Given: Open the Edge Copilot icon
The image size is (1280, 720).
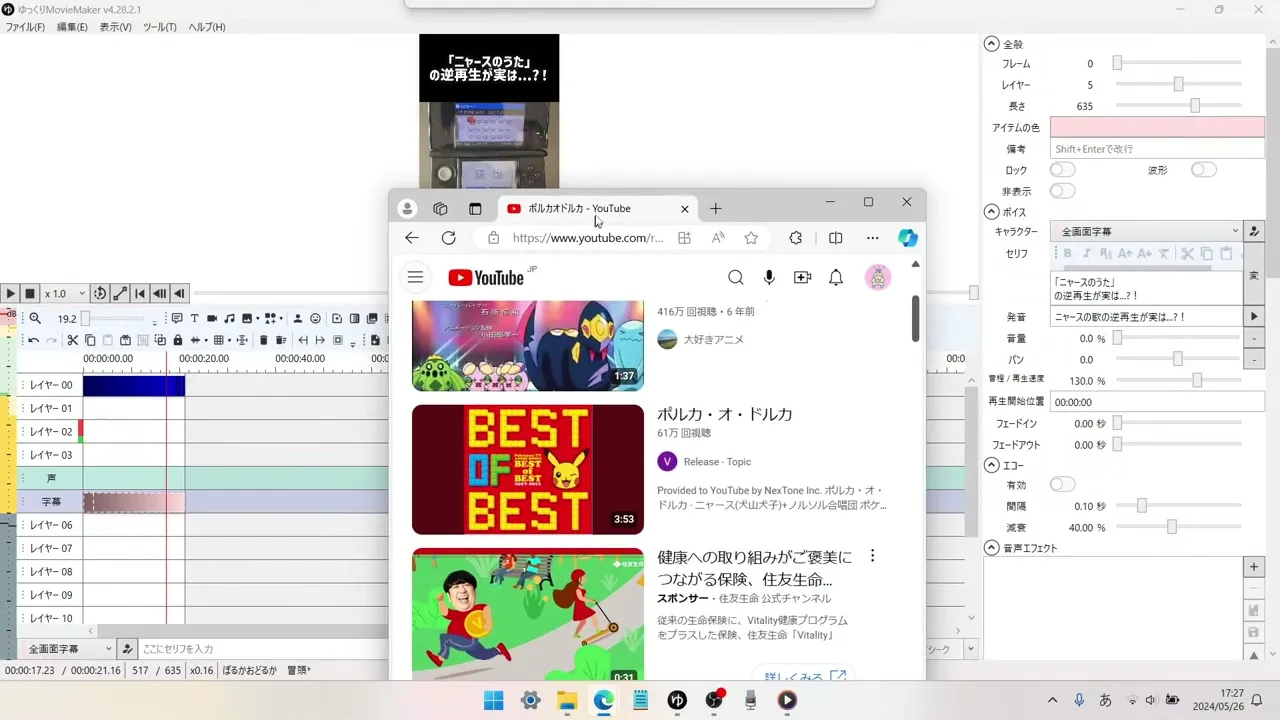Looking at the screenshot, I should (x=908, y=238).
